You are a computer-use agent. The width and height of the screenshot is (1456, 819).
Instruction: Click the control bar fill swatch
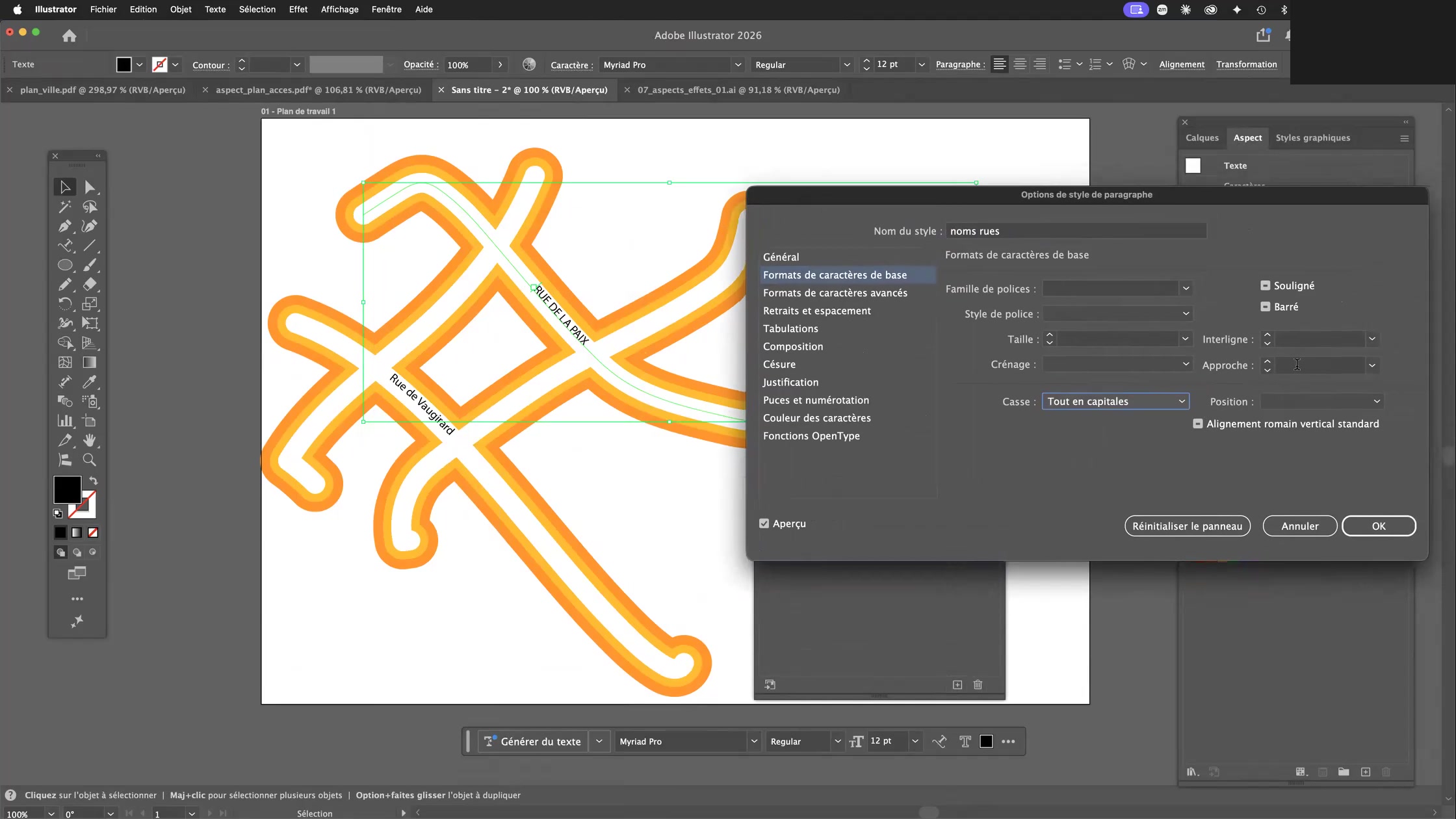[x=123, y=64]
